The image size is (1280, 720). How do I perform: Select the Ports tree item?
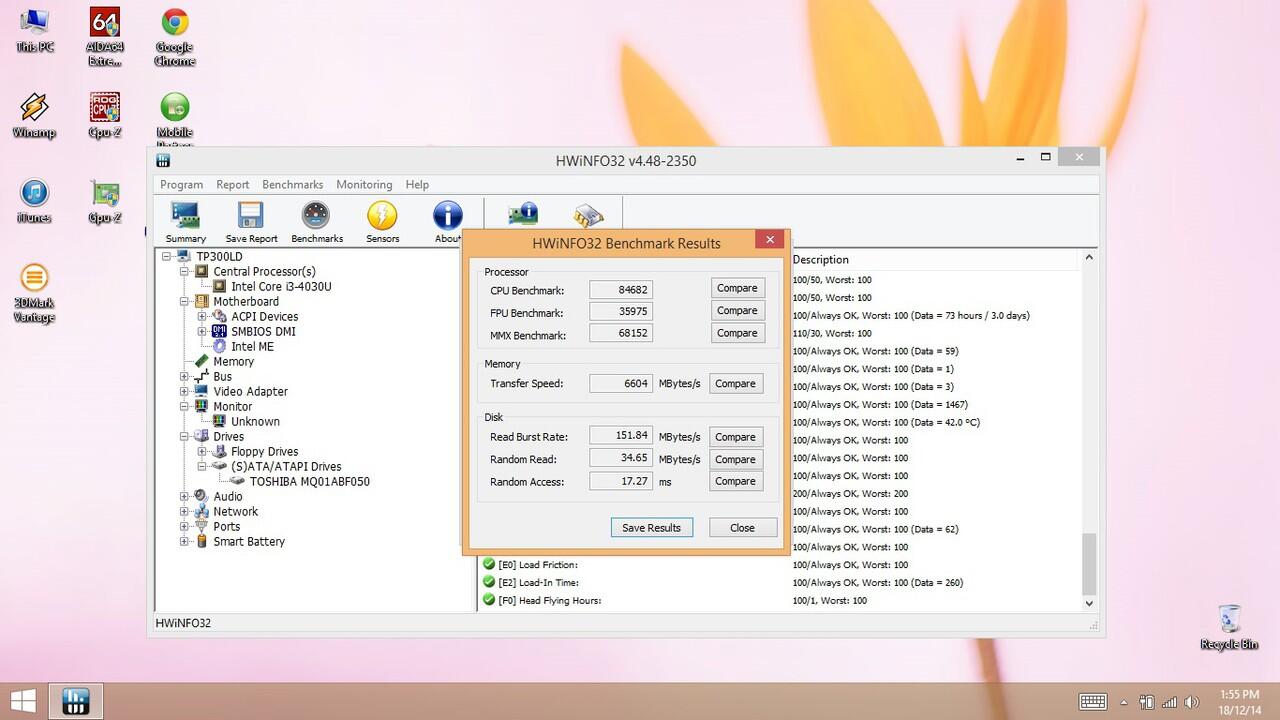click(227, 527)
